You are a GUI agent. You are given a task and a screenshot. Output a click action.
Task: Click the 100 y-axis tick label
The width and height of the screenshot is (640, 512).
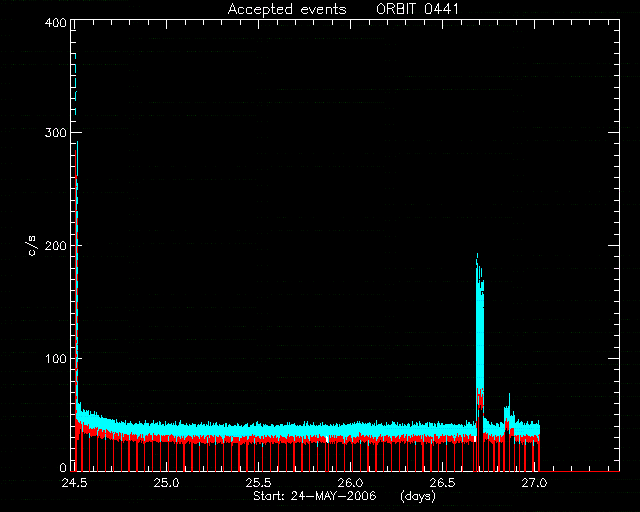click(x=56, y=358)
